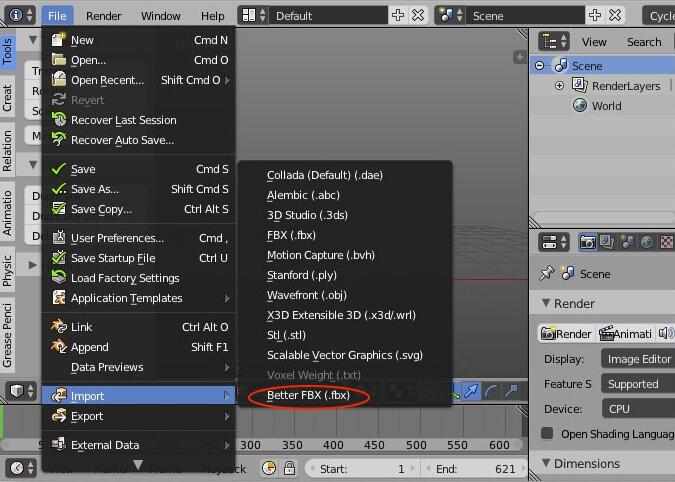
Task: Open the Device CPU dropdown
Action: 638,409
